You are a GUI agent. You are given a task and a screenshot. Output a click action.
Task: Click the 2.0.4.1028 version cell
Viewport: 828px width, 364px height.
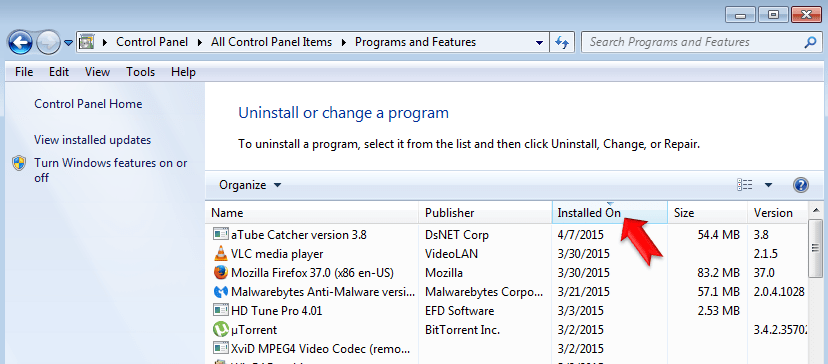tap(779, 292)
